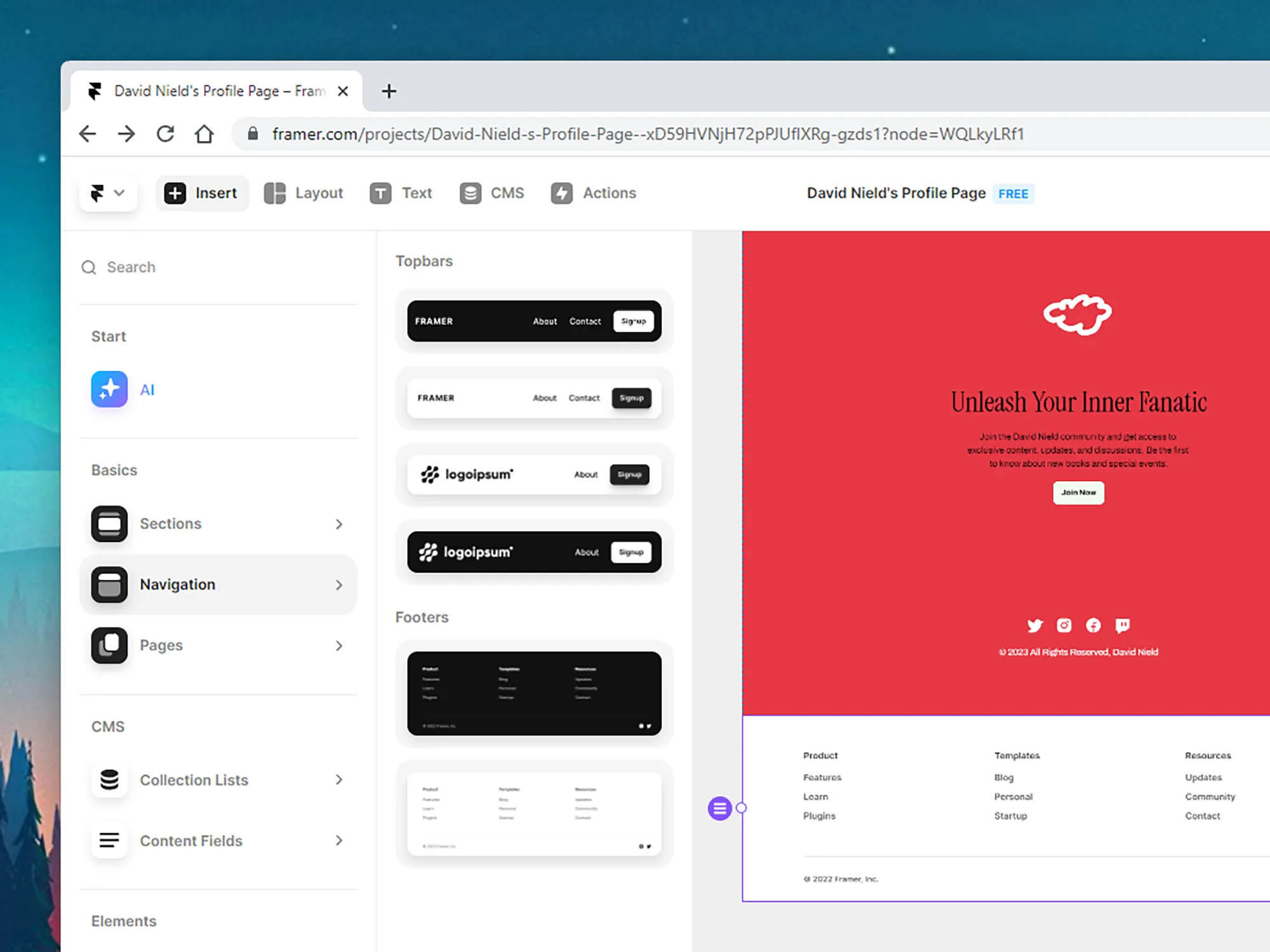Click the Content Fields icon under CMS

coord(109,840)
